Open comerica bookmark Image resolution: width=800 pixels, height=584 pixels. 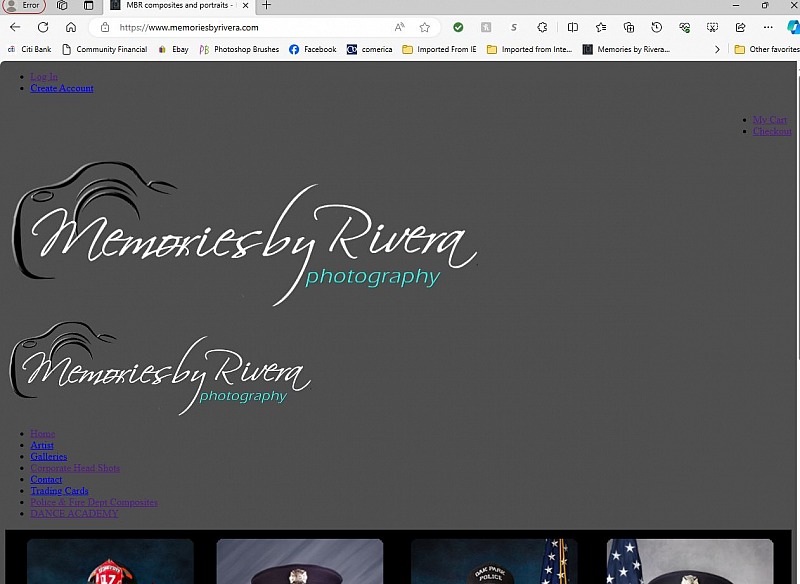[x=370, y=49]
